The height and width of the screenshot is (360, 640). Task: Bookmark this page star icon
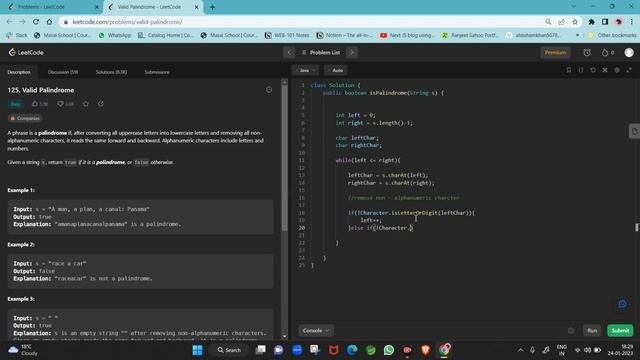(x=575, y=22)
